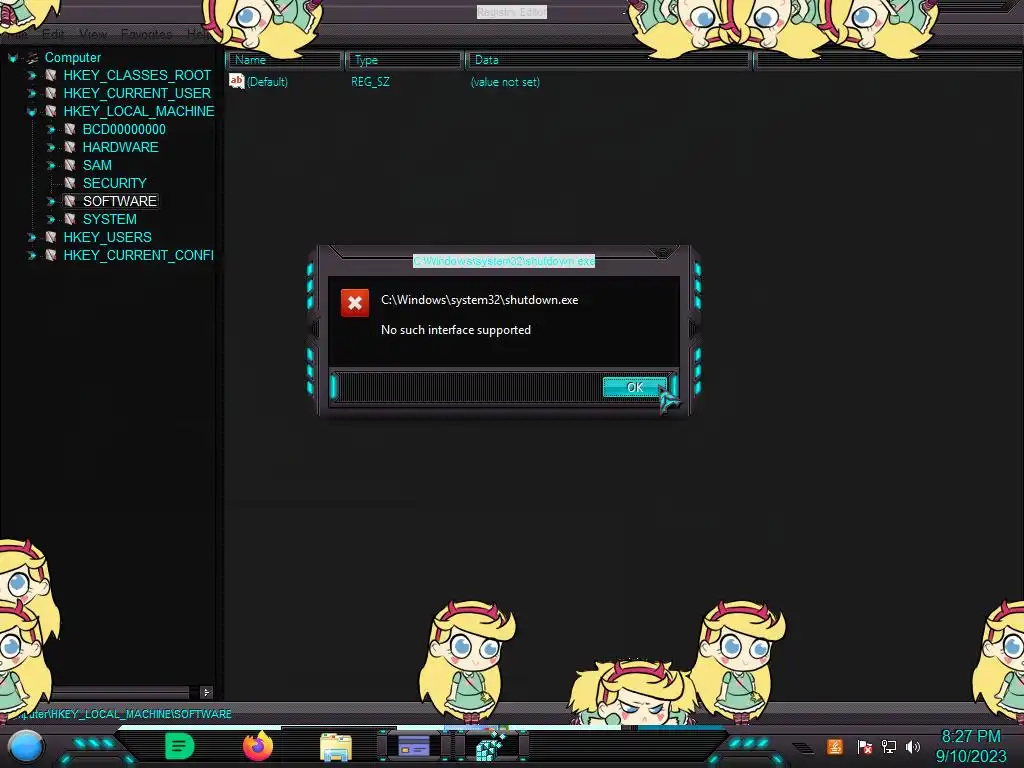Image resolution: width=1024 pixels, height=768 pixels.
Task: Select the (Default) value name
Action: coord(267,82)
